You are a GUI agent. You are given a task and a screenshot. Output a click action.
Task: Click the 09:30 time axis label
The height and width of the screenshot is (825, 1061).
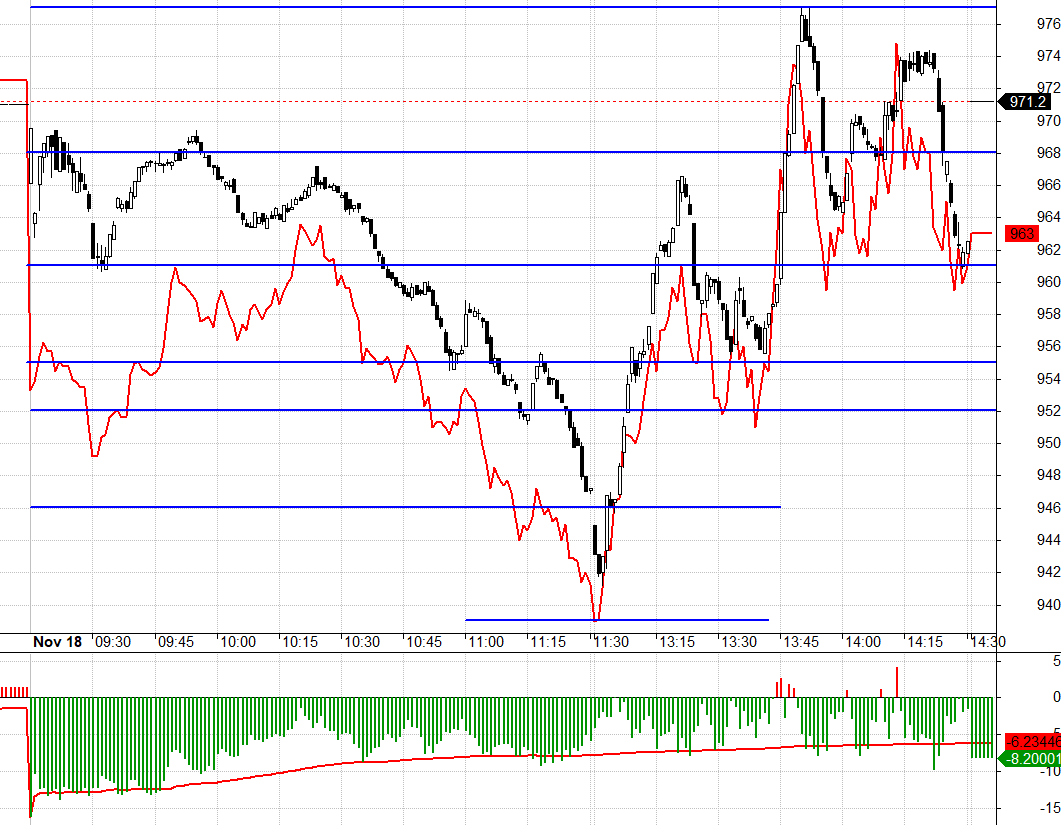coord(112,642)
